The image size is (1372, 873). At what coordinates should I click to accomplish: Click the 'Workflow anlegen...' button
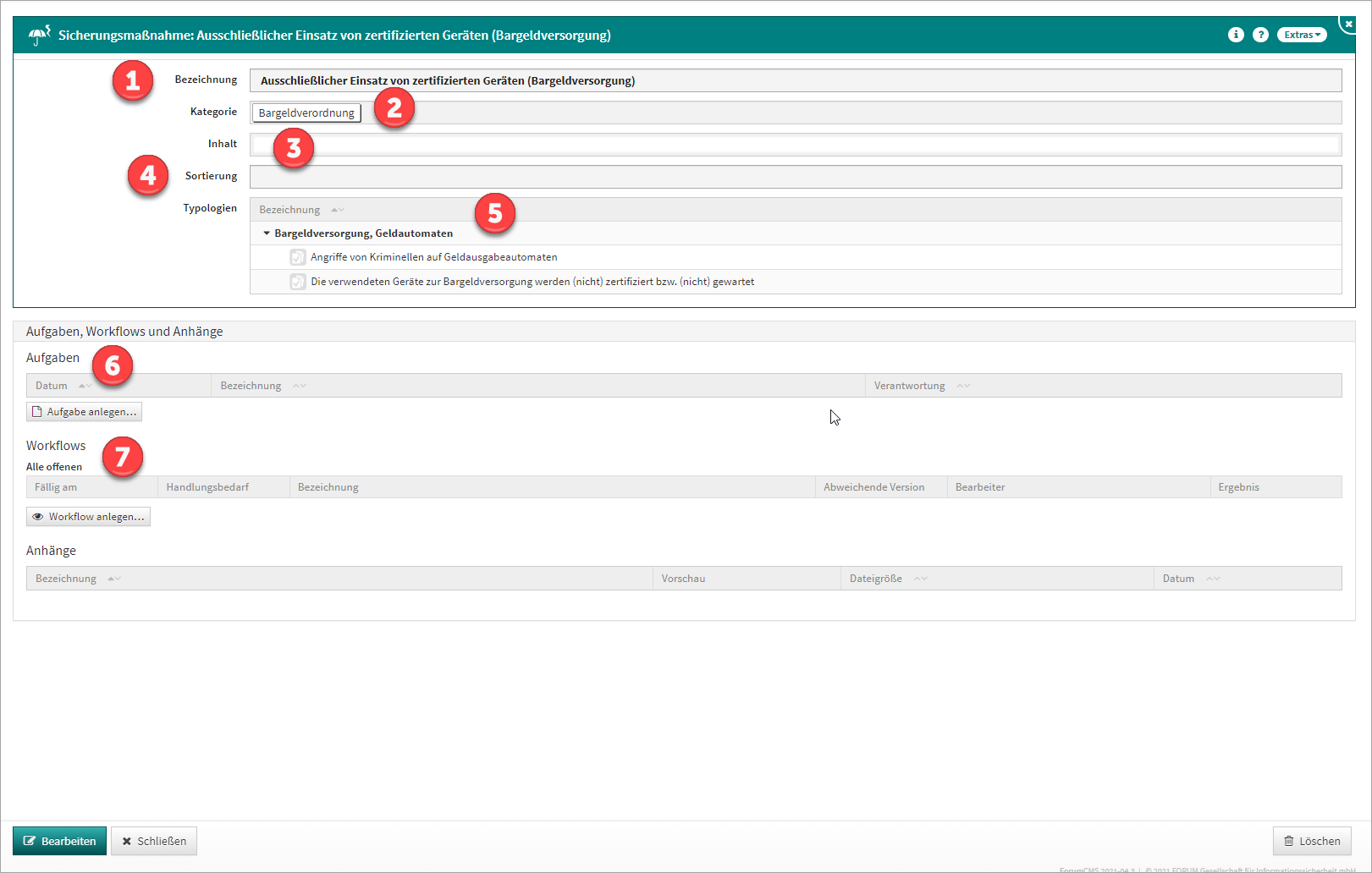[88, 517]
